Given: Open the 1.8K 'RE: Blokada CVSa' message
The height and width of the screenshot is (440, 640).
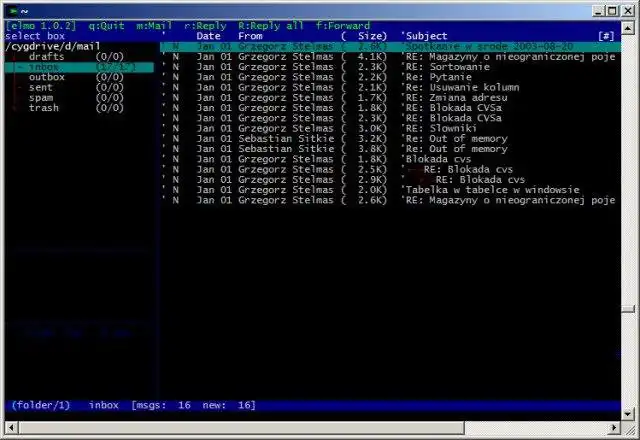Looking at the screenshot, I should (390, 108).
